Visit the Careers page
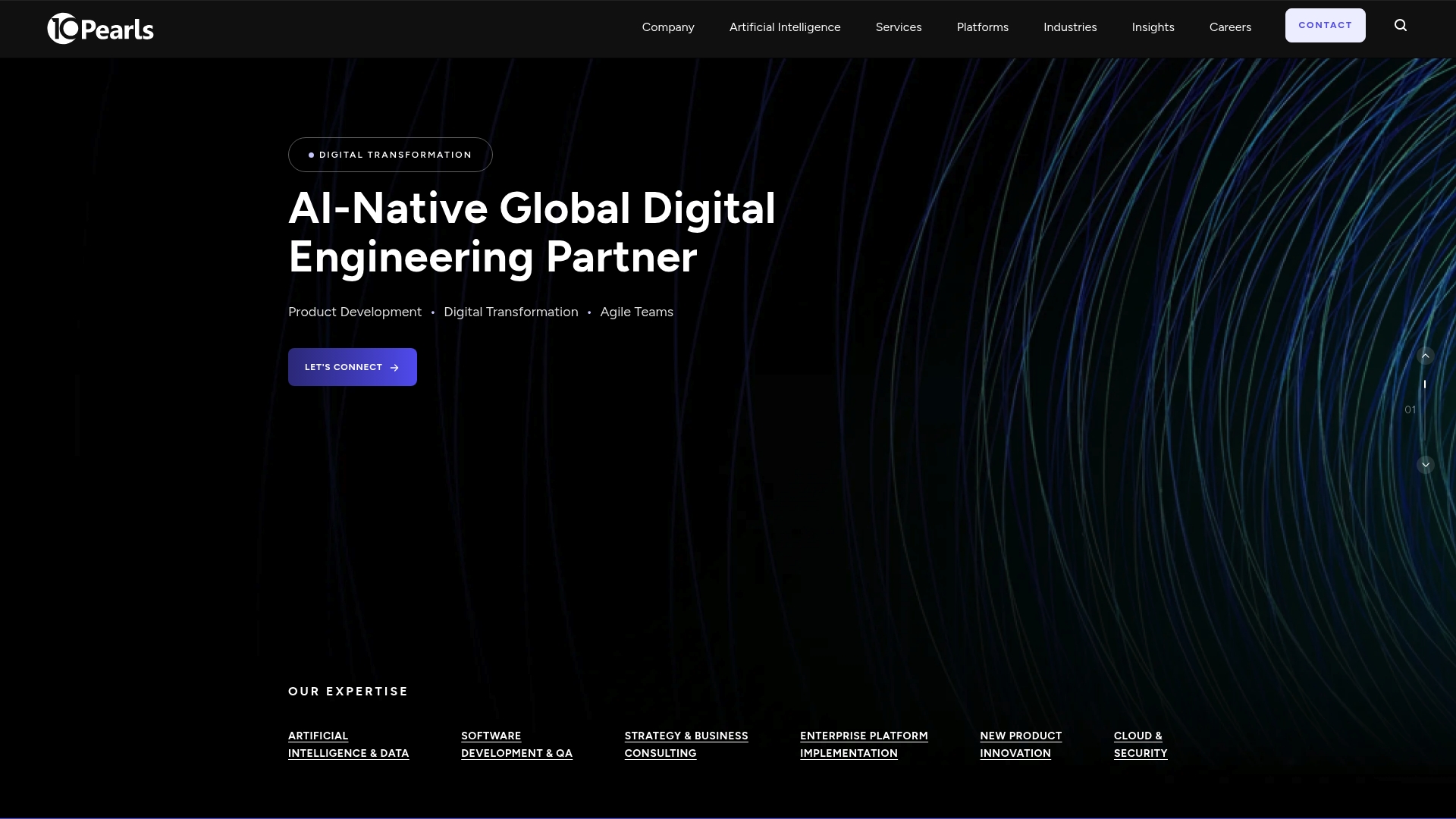This screenshot has height=819, width=1456. pyautogui.click(x=1230, y=27)
